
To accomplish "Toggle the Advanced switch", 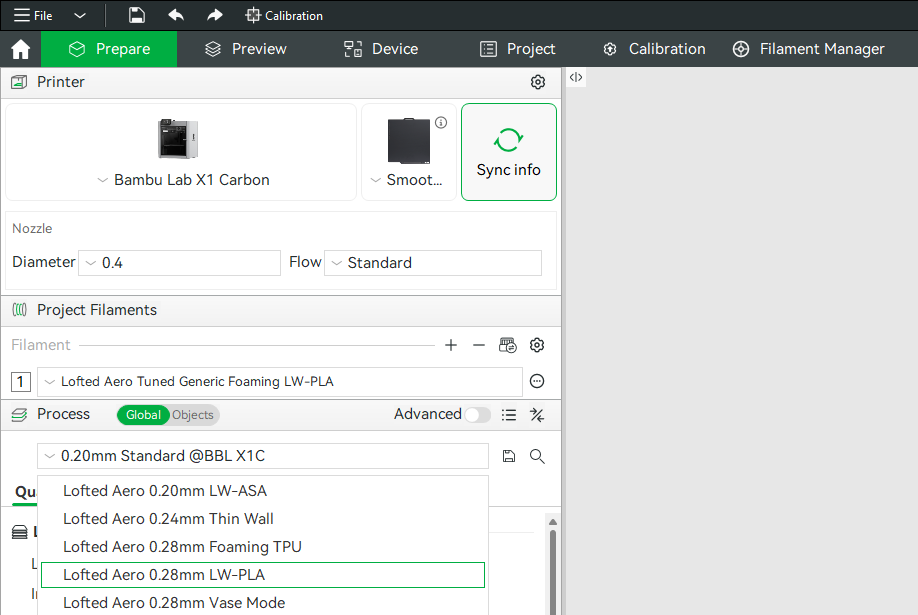I will [477, 415].
